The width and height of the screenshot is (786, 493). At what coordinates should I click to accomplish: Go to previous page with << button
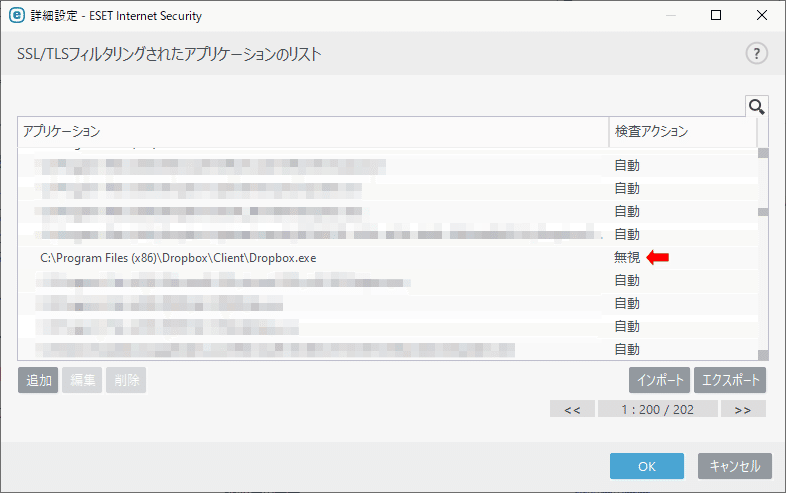click(572, 409)
